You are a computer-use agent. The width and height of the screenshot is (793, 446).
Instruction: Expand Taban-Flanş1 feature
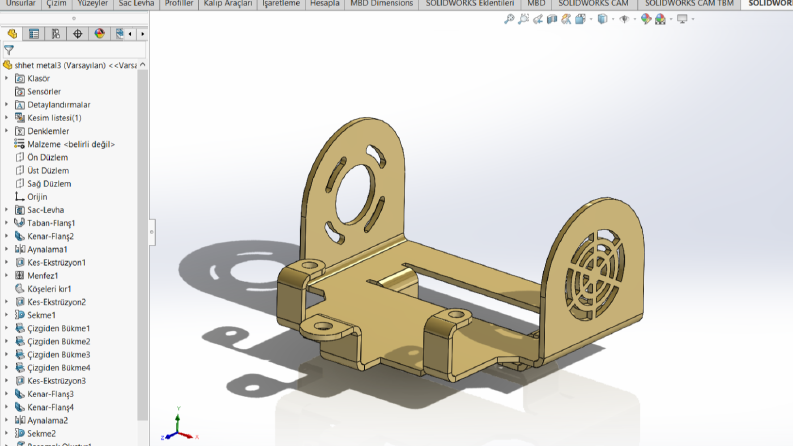pos(7,223)
